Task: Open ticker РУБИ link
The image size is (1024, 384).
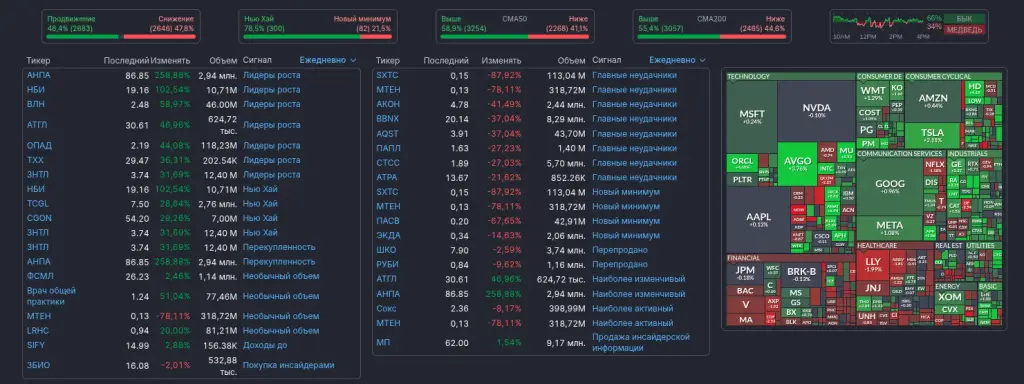Action: click(x=387, y=264)
